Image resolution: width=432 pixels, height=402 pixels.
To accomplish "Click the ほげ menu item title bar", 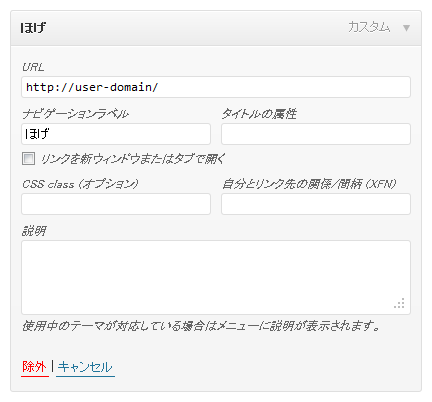I will (x=216, y=28).
